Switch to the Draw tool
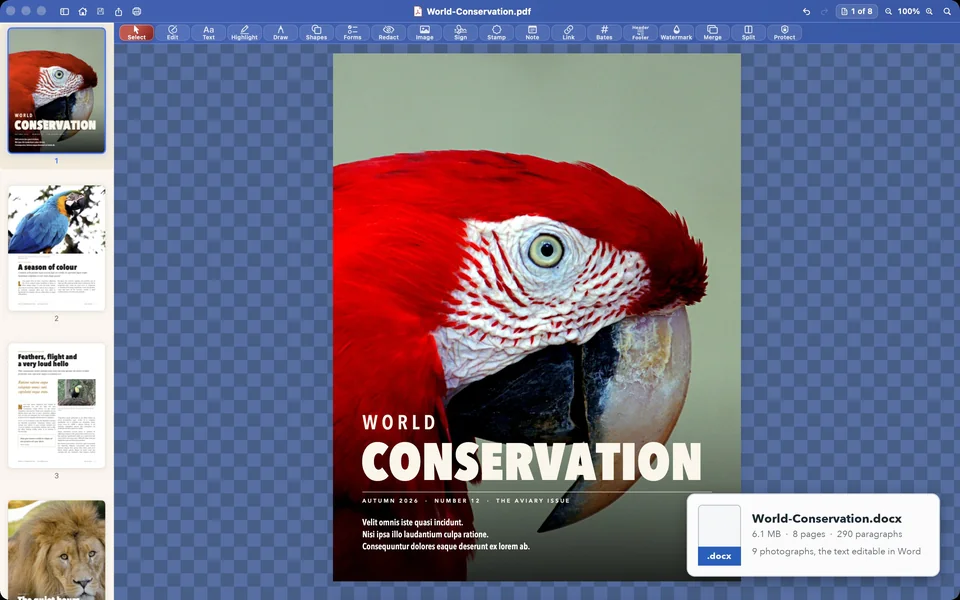Viewport: 960px width, 600px height. click(x=280, y=32)
